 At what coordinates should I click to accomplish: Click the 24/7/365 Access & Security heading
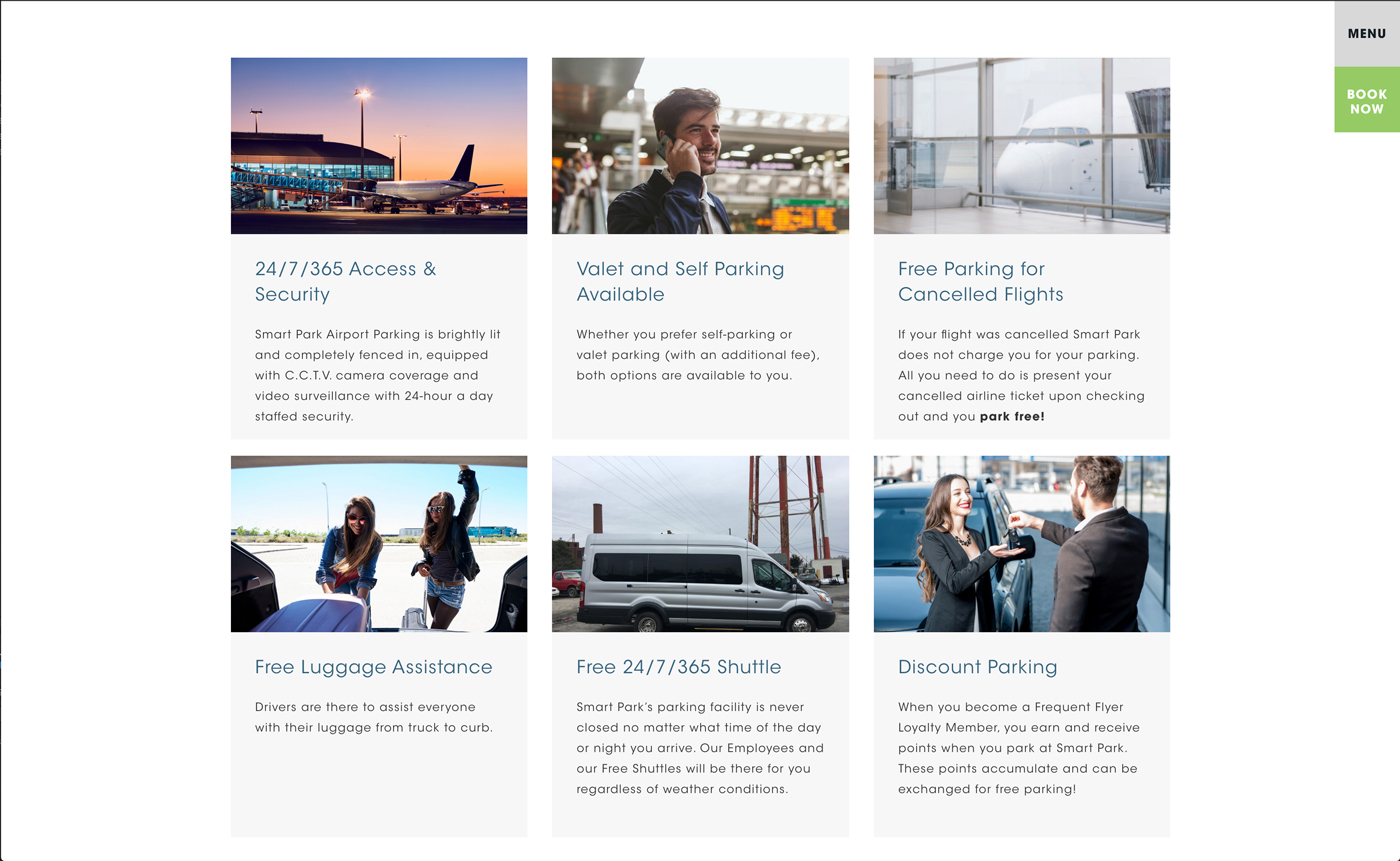click(346, 281)
